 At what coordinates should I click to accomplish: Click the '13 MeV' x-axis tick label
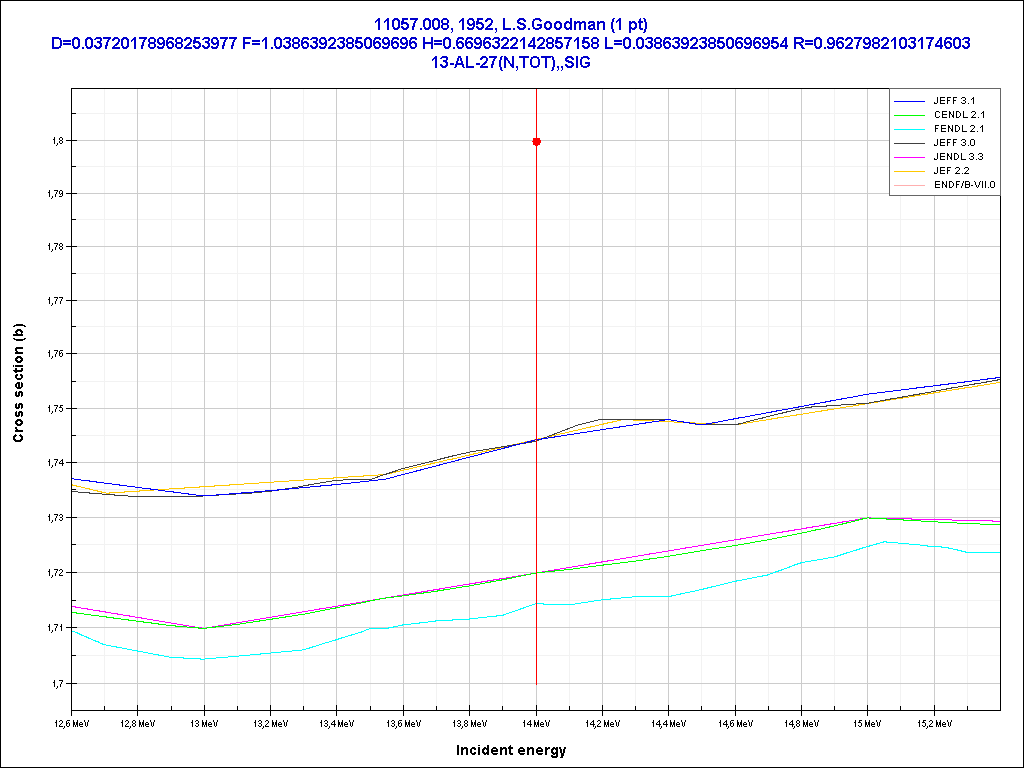pyautogui.click(x=204, y=722)
